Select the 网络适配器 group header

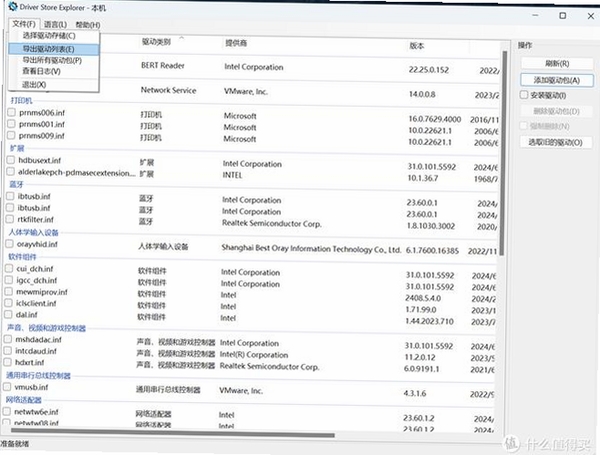click(23, 400)
